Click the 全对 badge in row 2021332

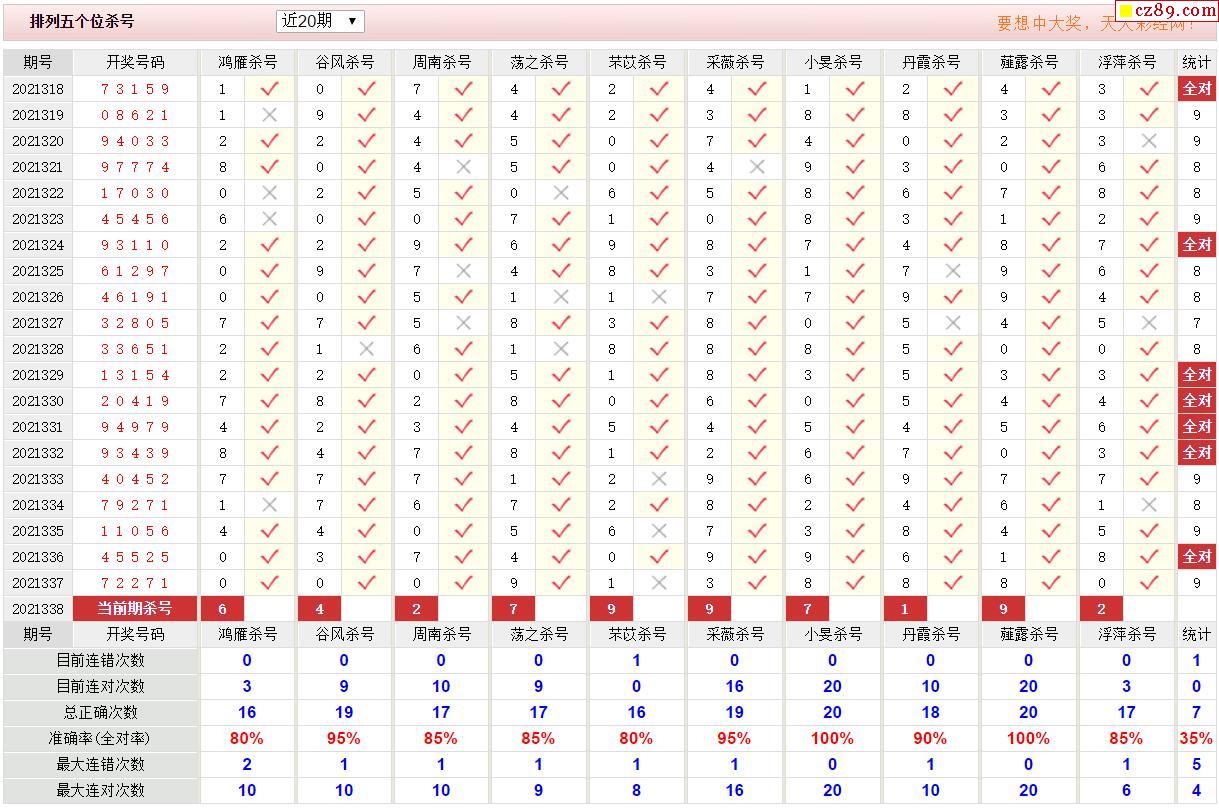1197,453
